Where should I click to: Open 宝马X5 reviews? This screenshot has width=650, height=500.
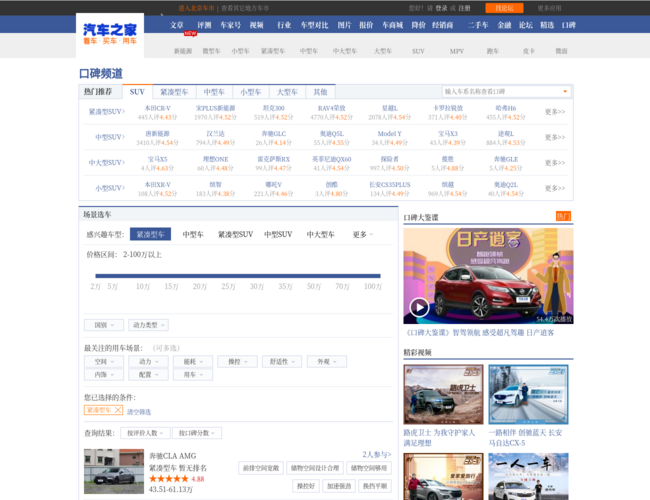158,159
